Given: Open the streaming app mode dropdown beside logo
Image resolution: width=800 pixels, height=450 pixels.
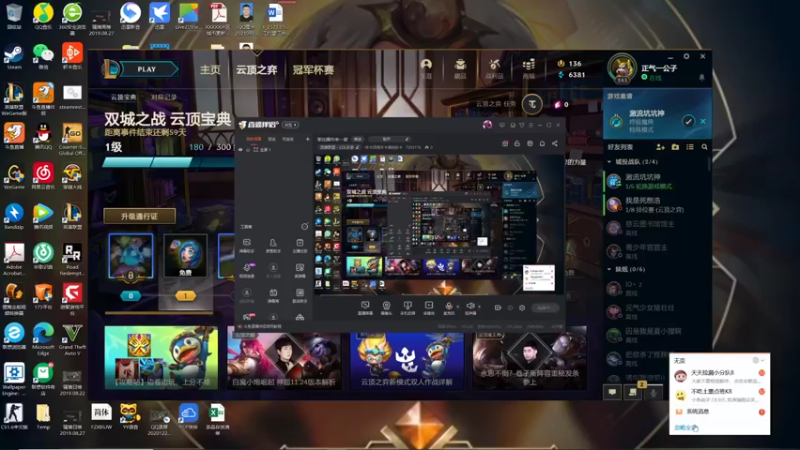Looking at the screenshot, I should tap(291, 124).
